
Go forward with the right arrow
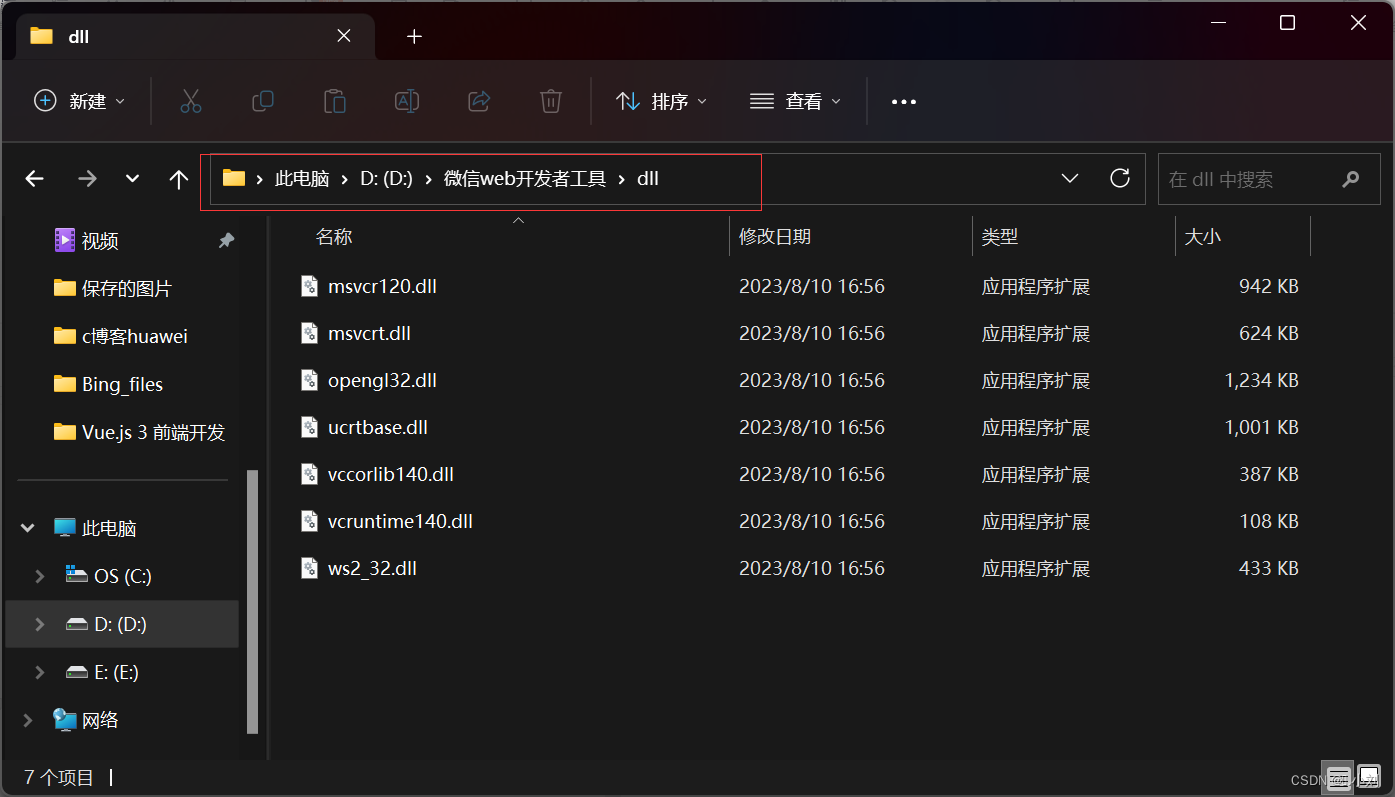pyautogui.click(x=87, y=179)
